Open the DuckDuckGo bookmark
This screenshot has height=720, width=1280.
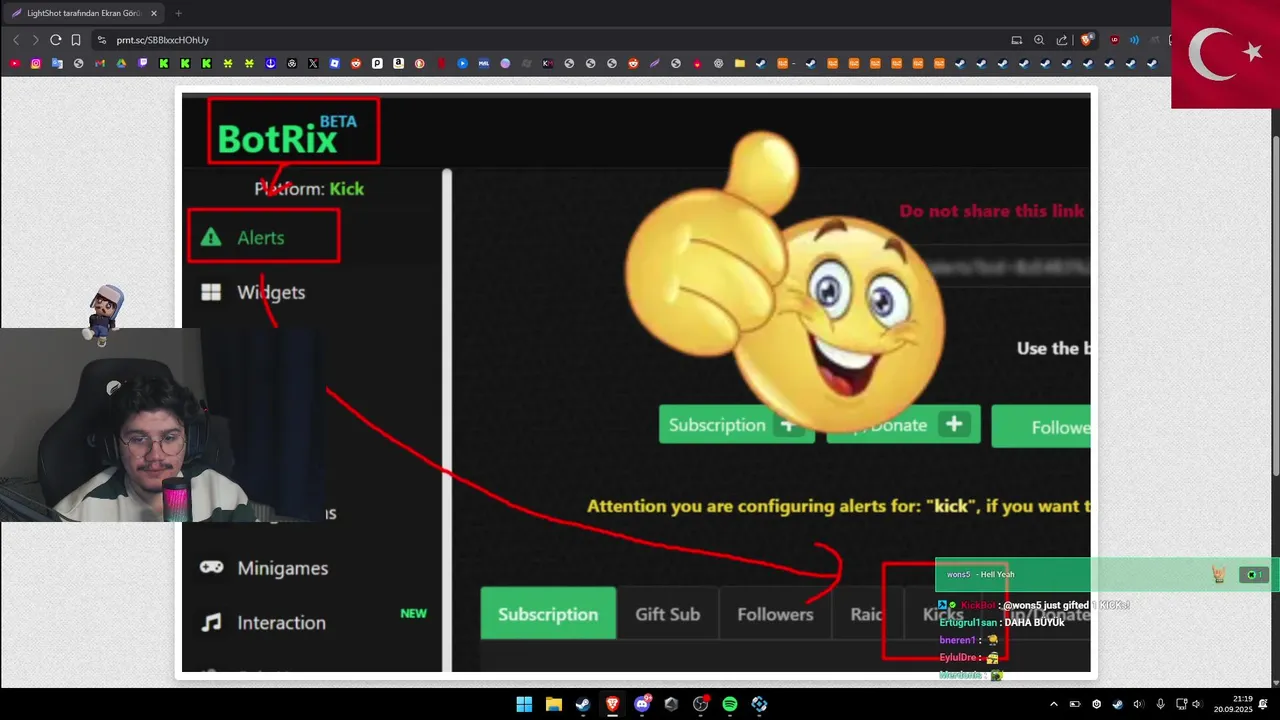(420, 63)
